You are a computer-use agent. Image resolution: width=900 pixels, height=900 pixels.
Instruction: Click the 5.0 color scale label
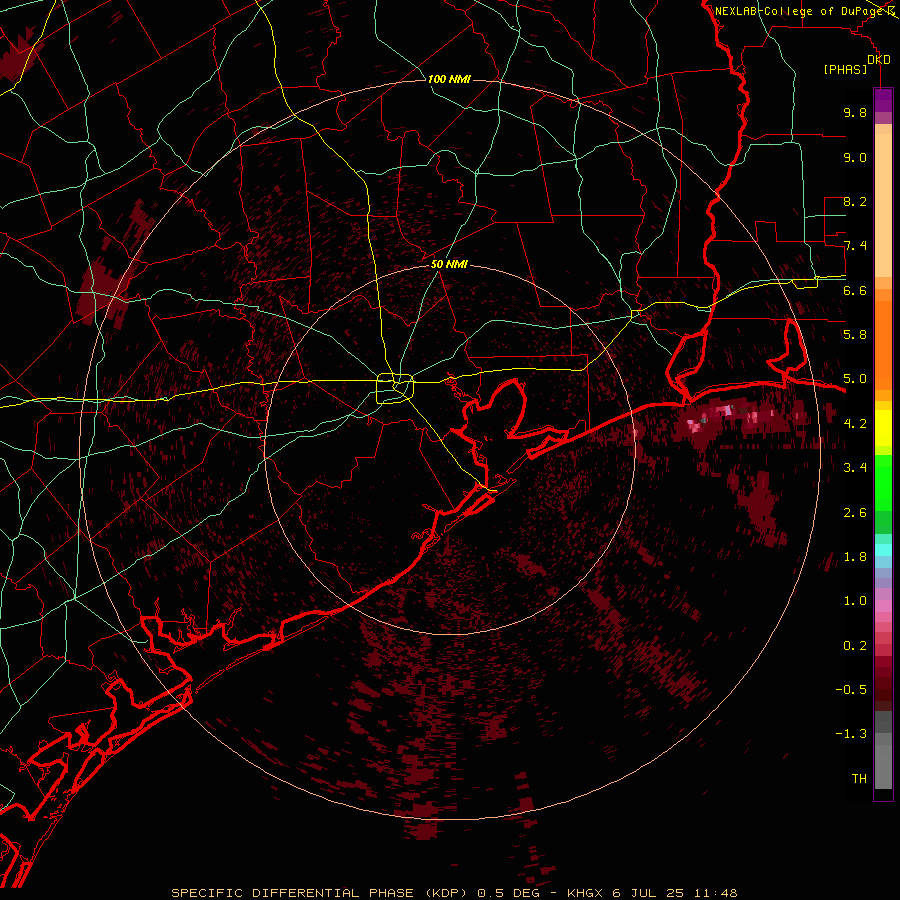pos(855,379)
